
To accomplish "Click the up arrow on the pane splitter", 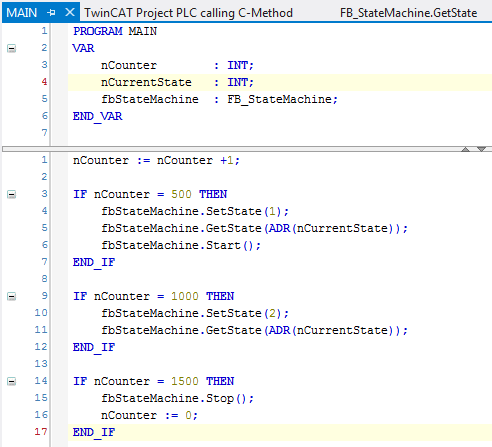I will coord(466,149).
